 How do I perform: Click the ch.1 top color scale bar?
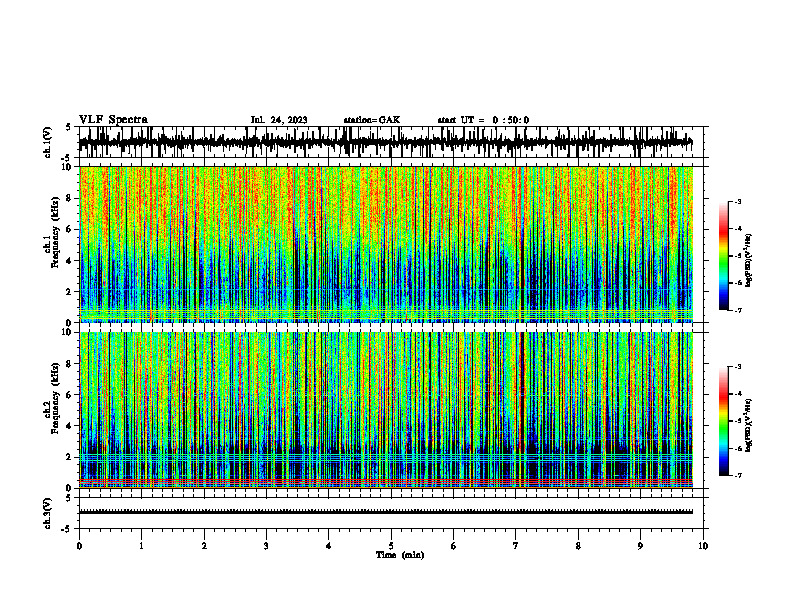[x=724, y=256]
